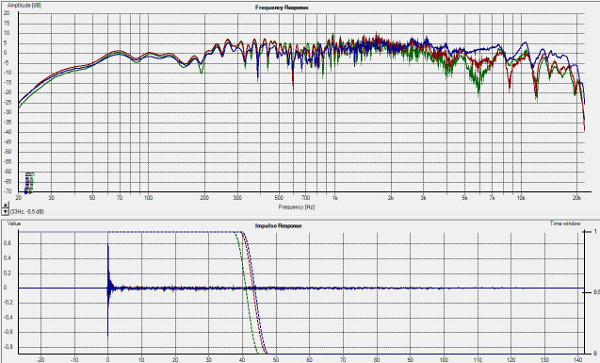Click the Impulse Response chart title
This screenshot has width=600, height=363.
pyautogui.click(x=278, y=226)
